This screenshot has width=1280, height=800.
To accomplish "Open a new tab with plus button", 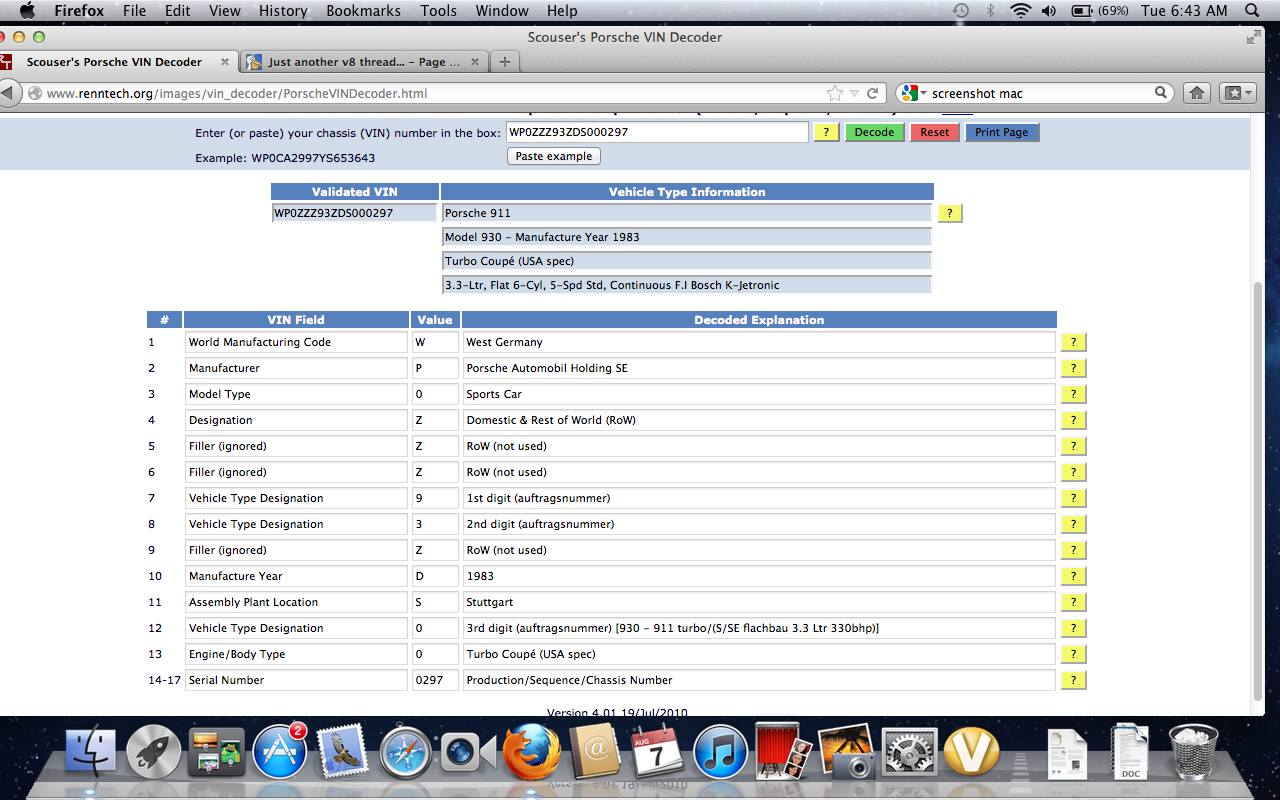I will [505, 62].
